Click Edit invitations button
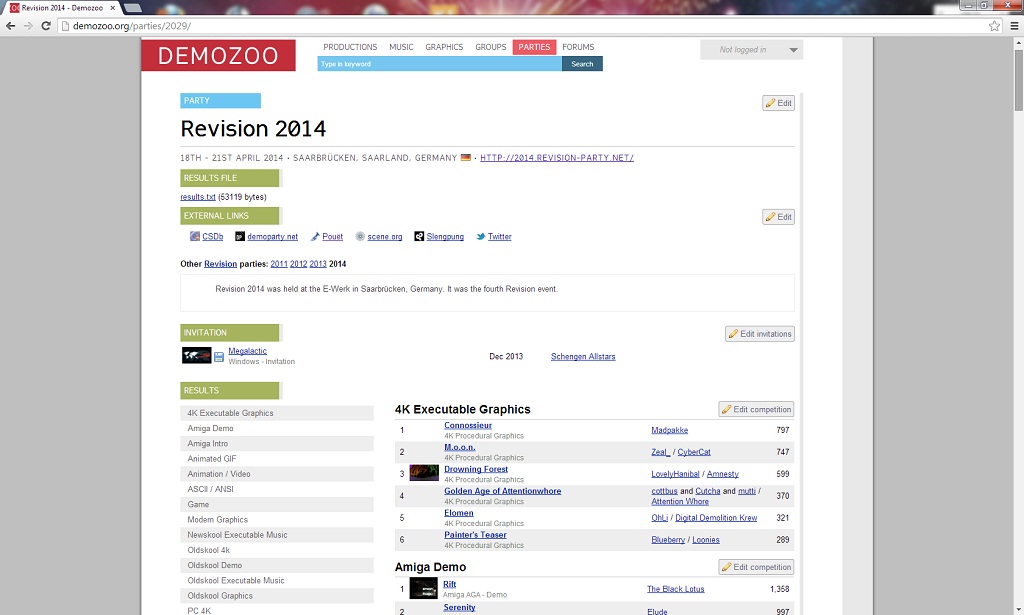The width and height of the screenshot is (1024, 615). coord(760,334)
